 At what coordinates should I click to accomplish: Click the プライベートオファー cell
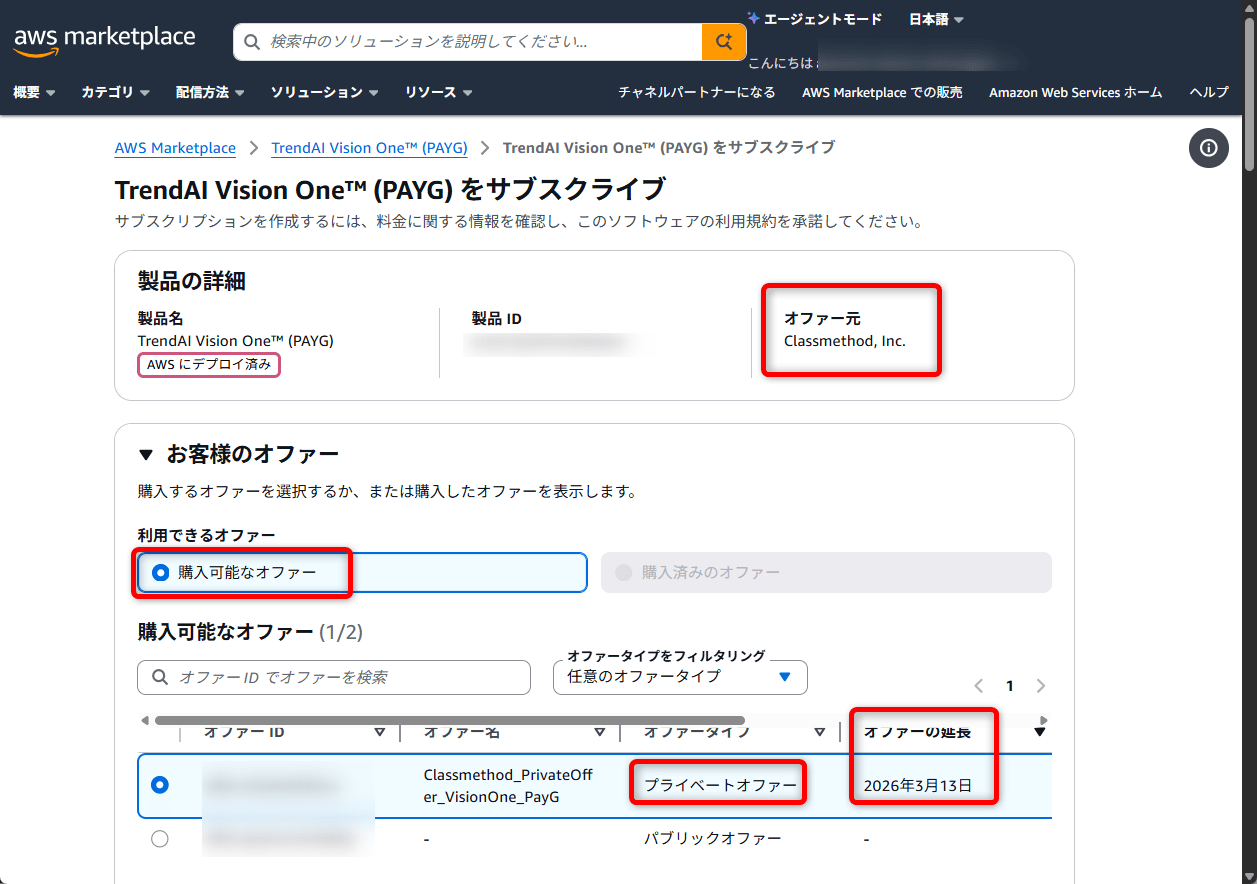click(x=720, y=786)
